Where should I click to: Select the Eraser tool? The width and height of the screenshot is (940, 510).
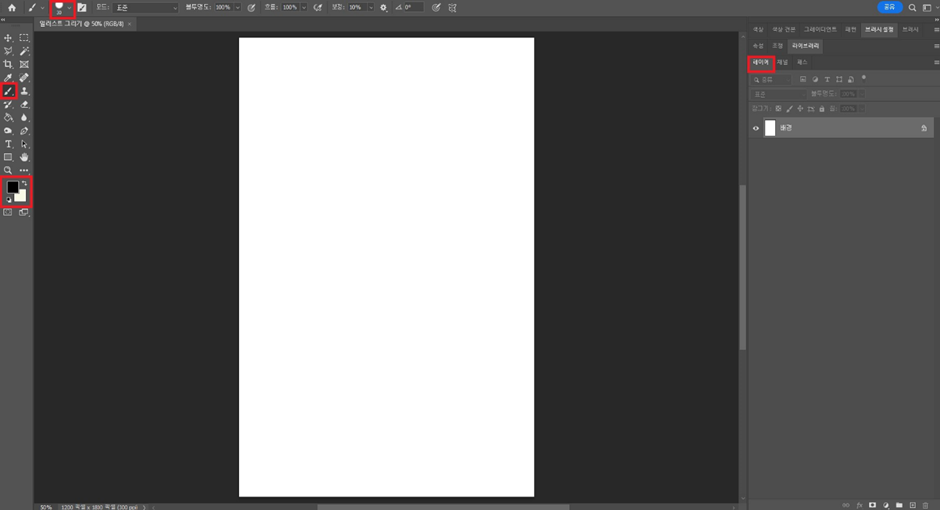click(24, 104)
